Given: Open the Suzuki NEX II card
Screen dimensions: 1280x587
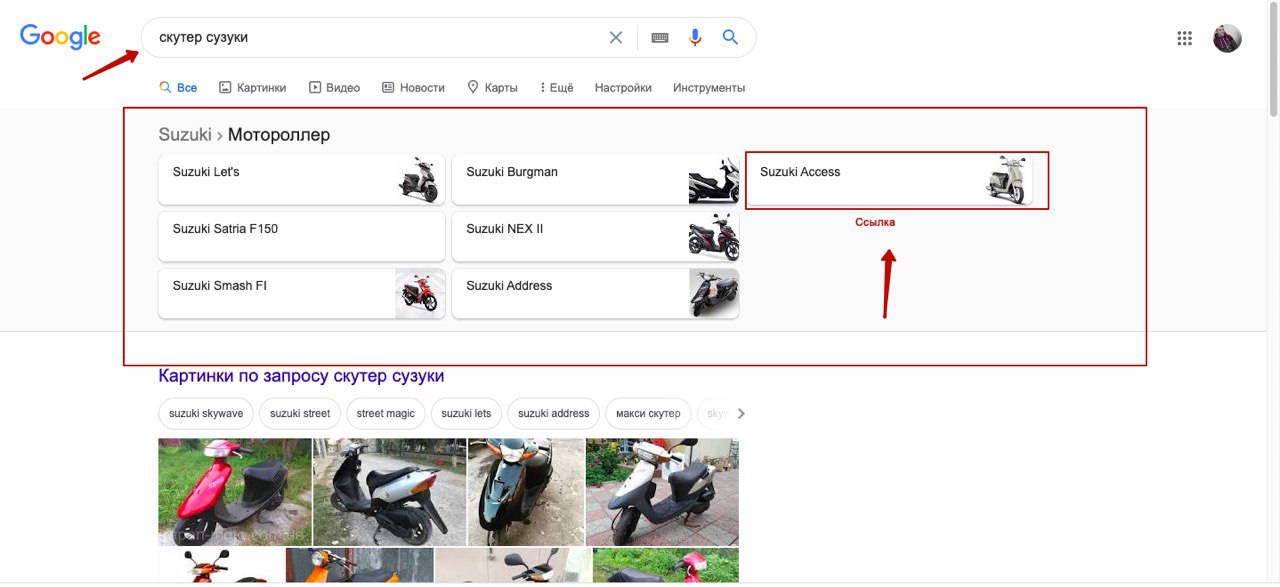Looking at the screenshot, I should tap(595, 236).
